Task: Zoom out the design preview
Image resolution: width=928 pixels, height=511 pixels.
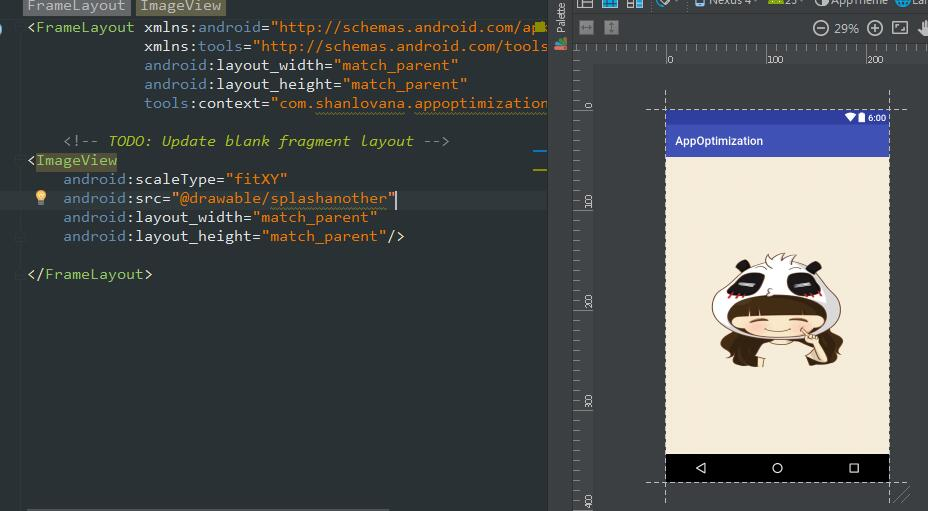Action: [820, 28]
